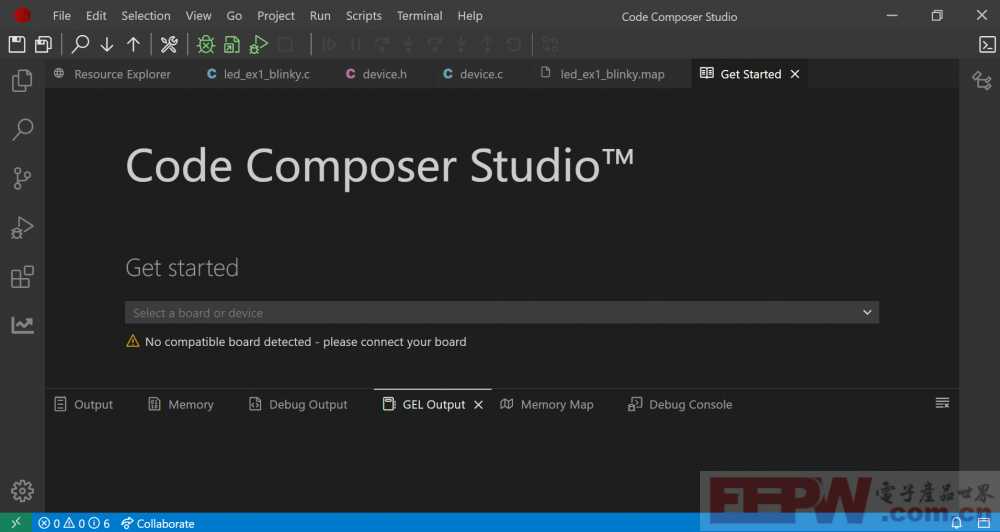Click the green bug debug icon

point(205,44)
